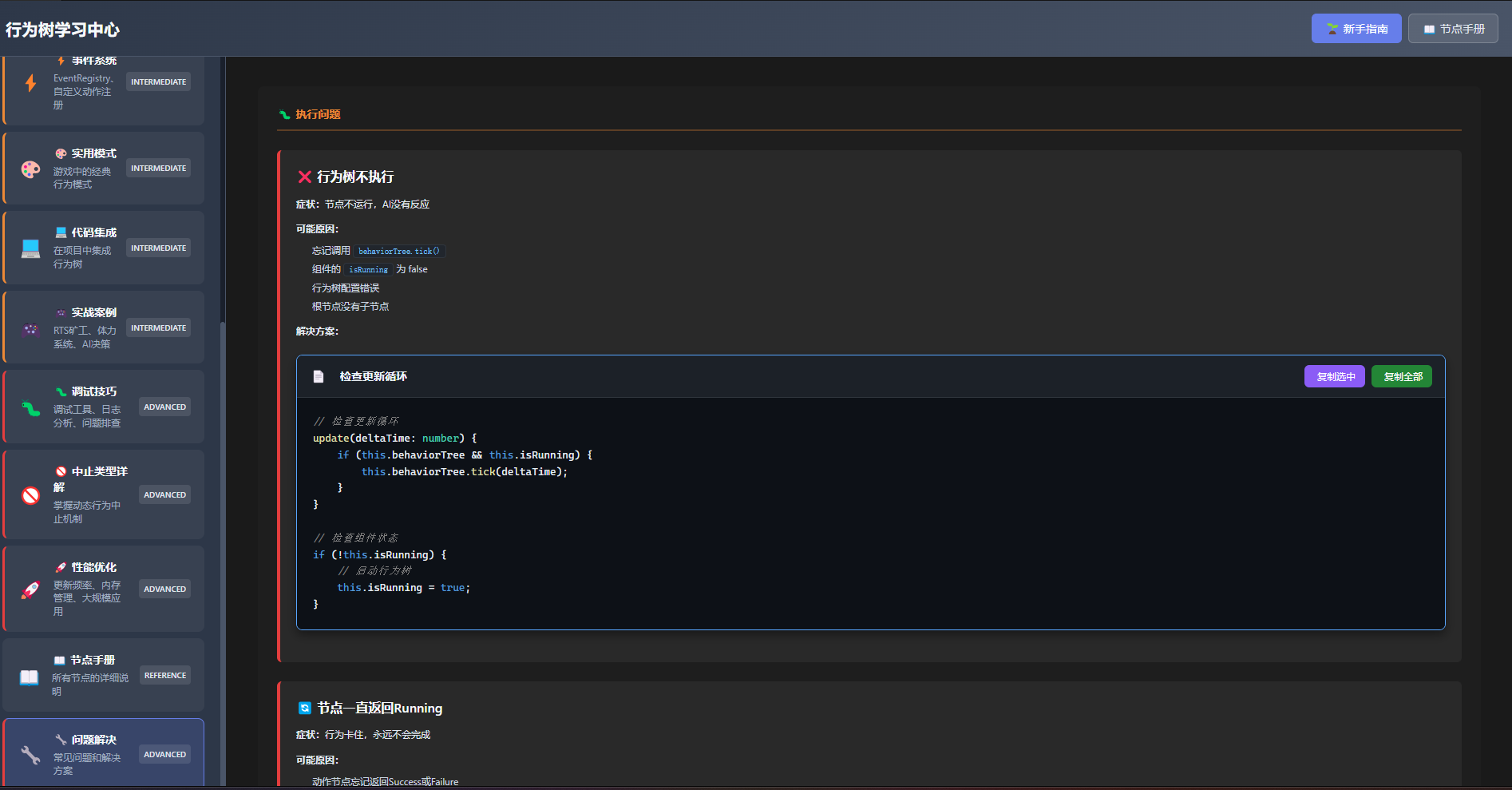Click the blue refresh icon beside 节点一直返回Running
Viewport: 1512px width, 790px height.
(304, 708)
